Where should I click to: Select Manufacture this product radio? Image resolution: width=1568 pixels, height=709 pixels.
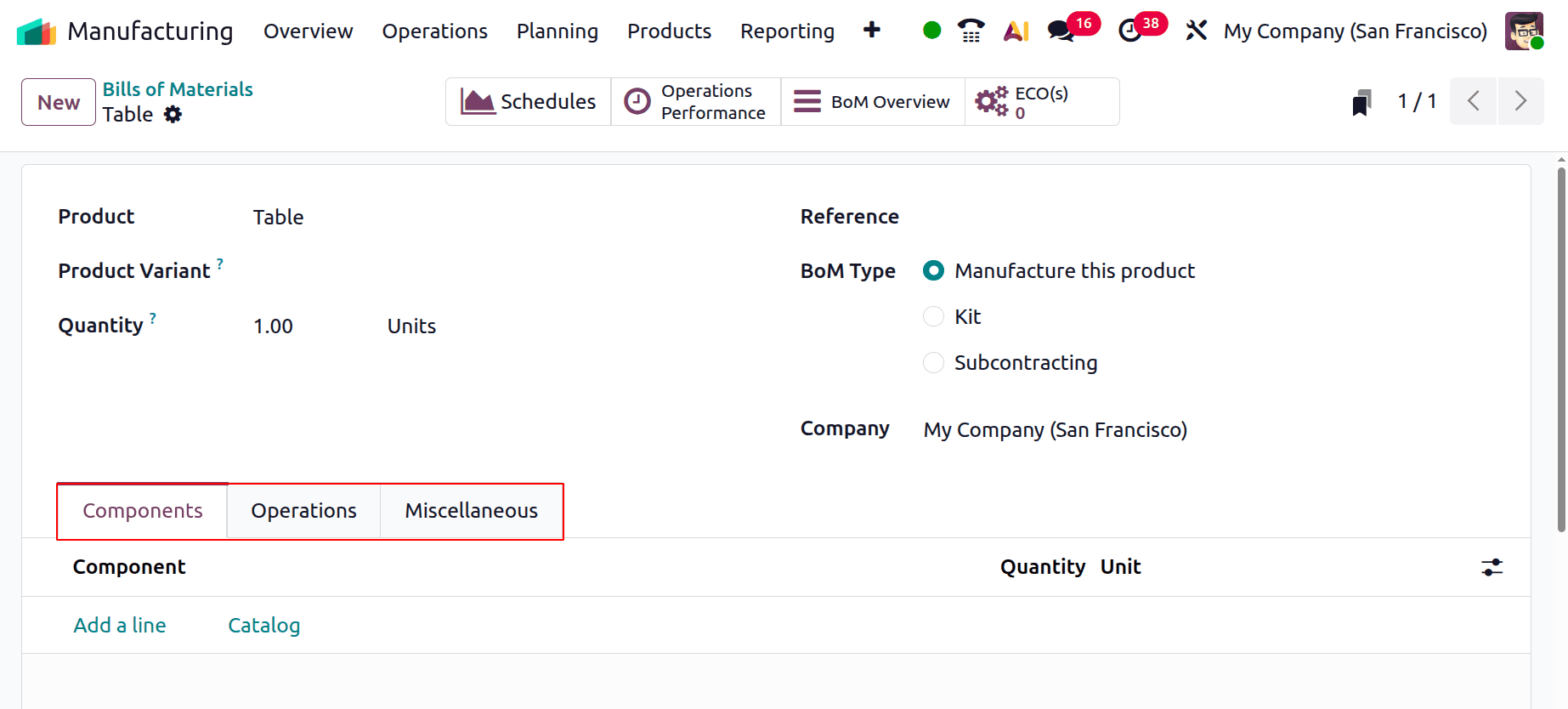(933, 270)
